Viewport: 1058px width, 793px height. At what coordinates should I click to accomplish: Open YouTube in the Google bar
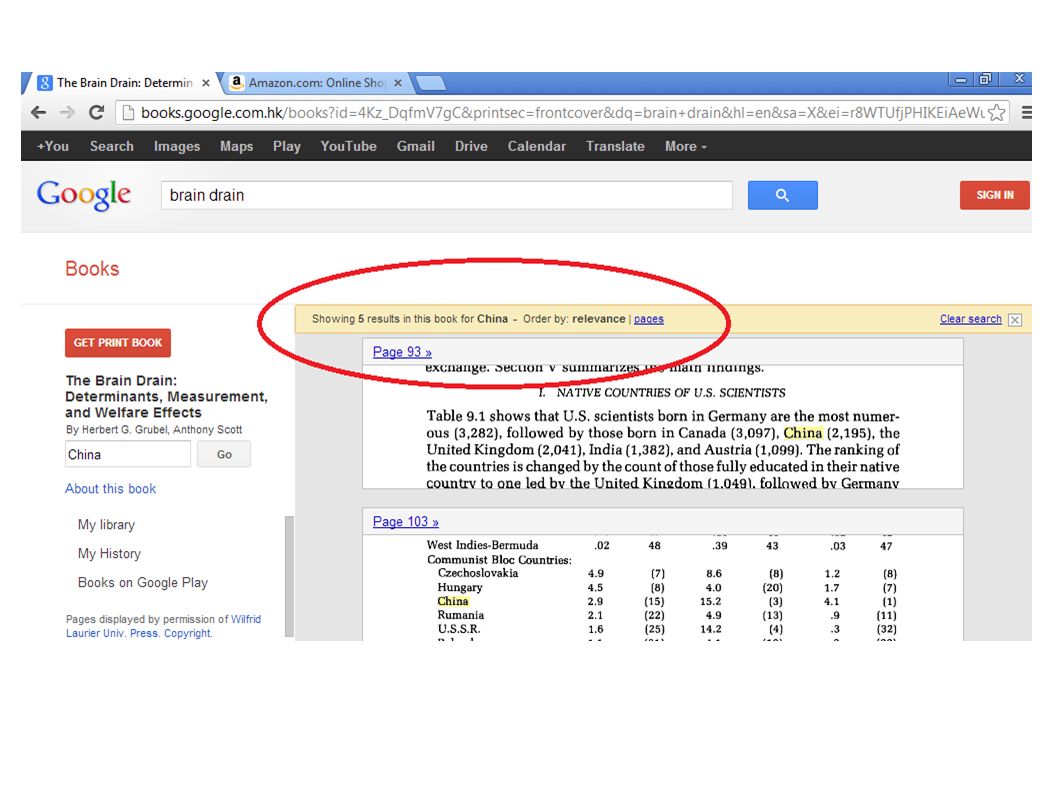point(348,146)
